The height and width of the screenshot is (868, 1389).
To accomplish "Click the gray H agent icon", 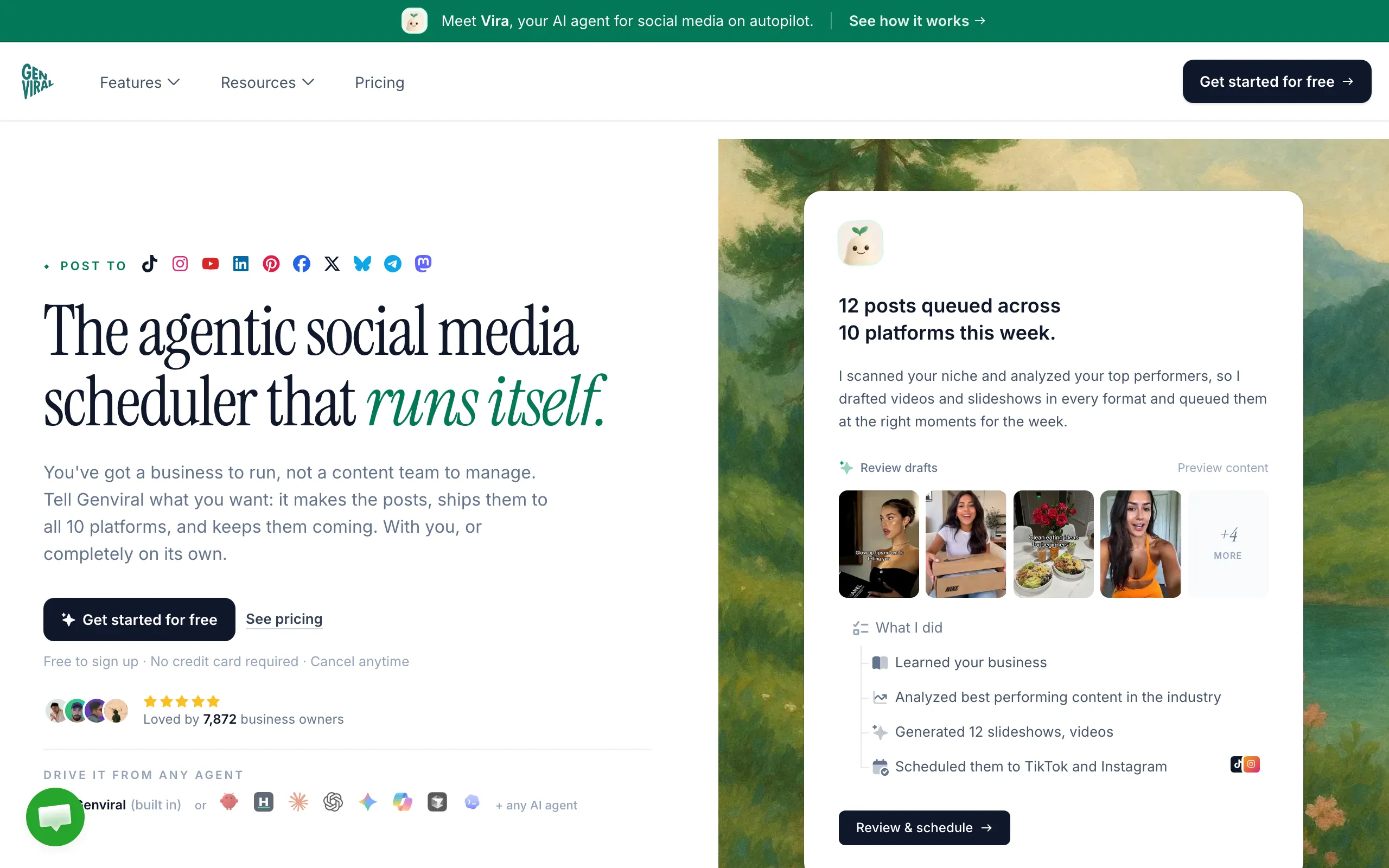I will click(264, 802).
